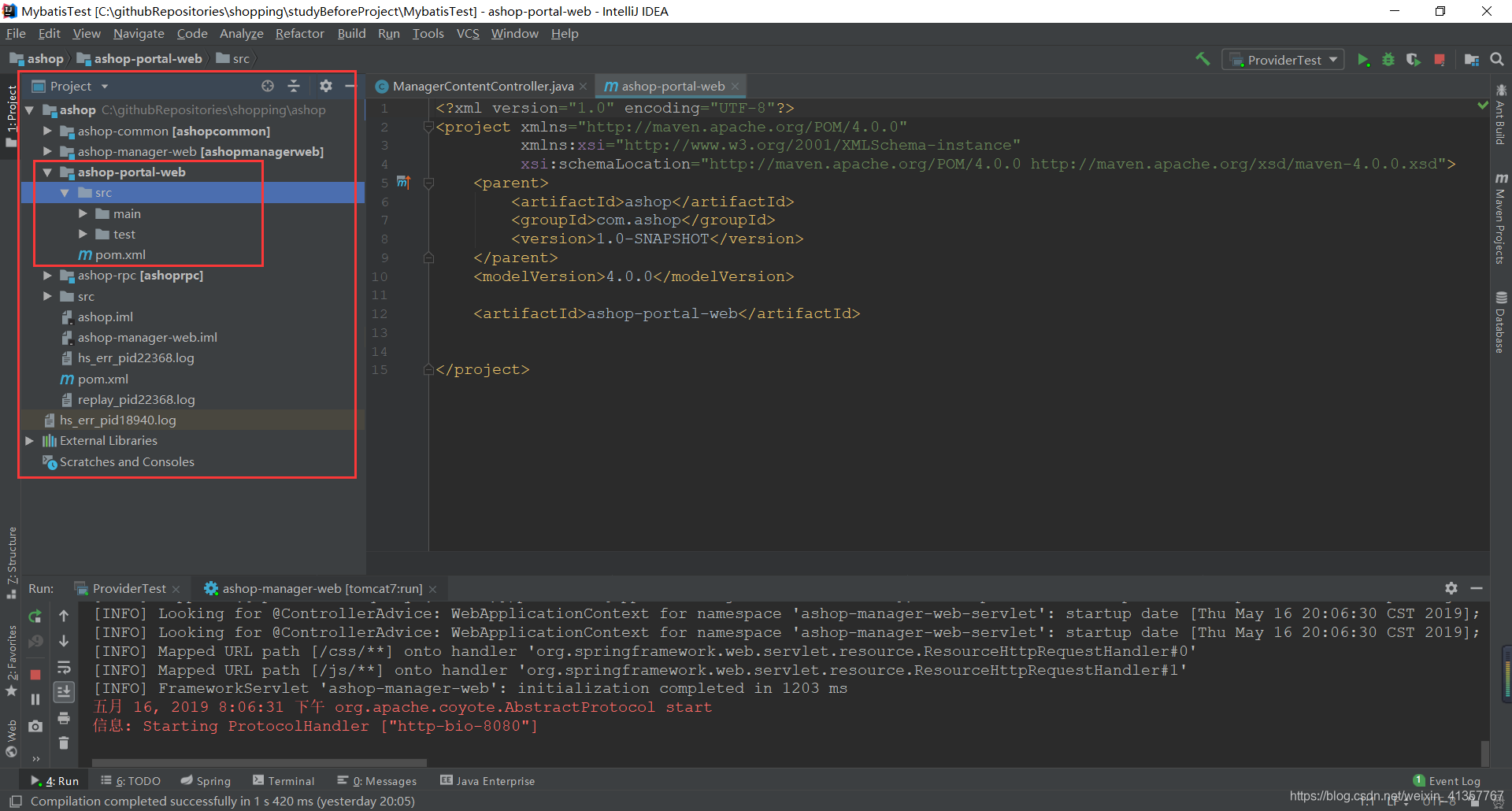Open the Event Log
This screenshot has width=1512, height=811.
pyautogui.click(x=1447, y=781)
